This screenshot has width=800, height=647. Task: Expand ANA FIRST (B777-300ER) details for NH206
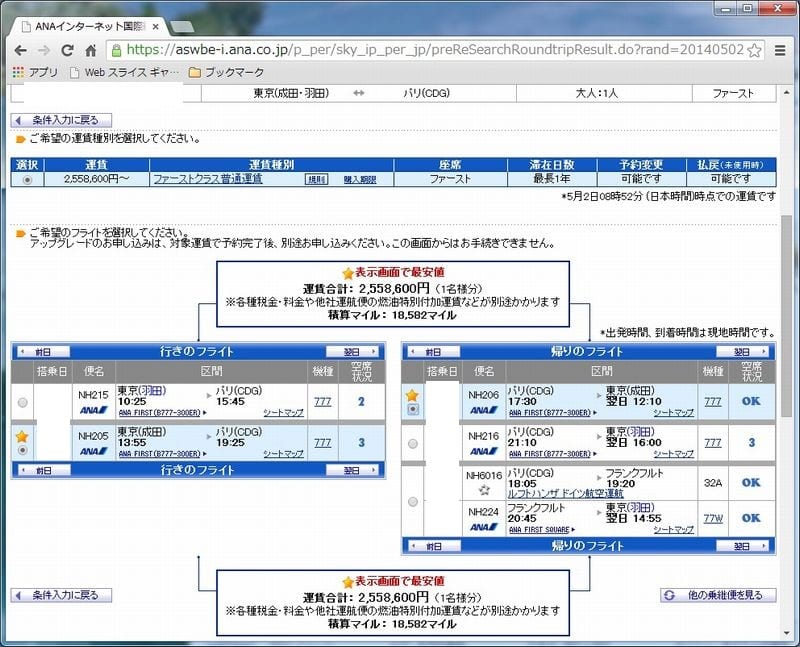point(552,412)
